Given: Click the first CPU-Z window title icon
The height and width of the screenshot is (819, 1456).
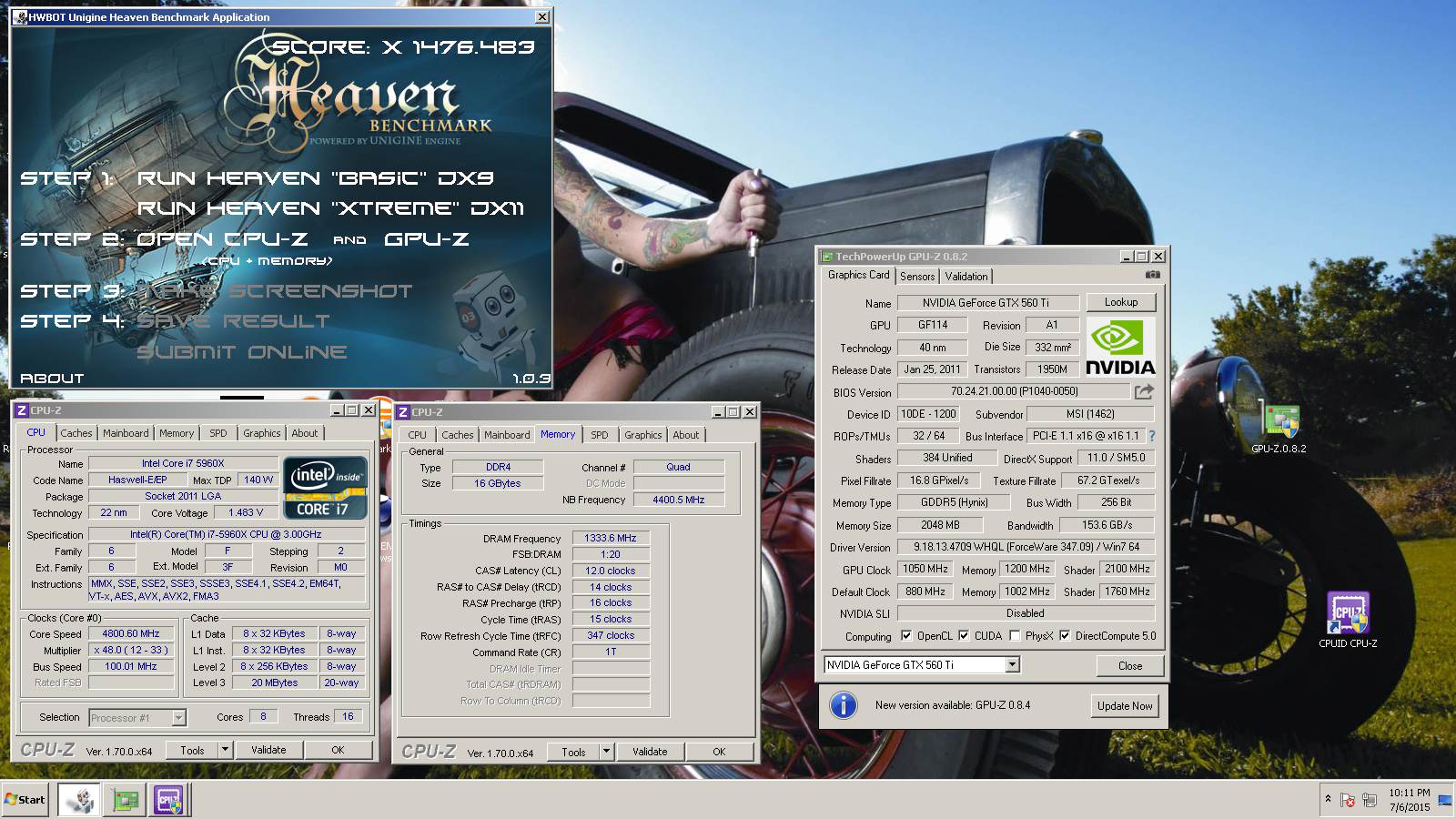Looking at the screenshot, I should click(22, 410).
